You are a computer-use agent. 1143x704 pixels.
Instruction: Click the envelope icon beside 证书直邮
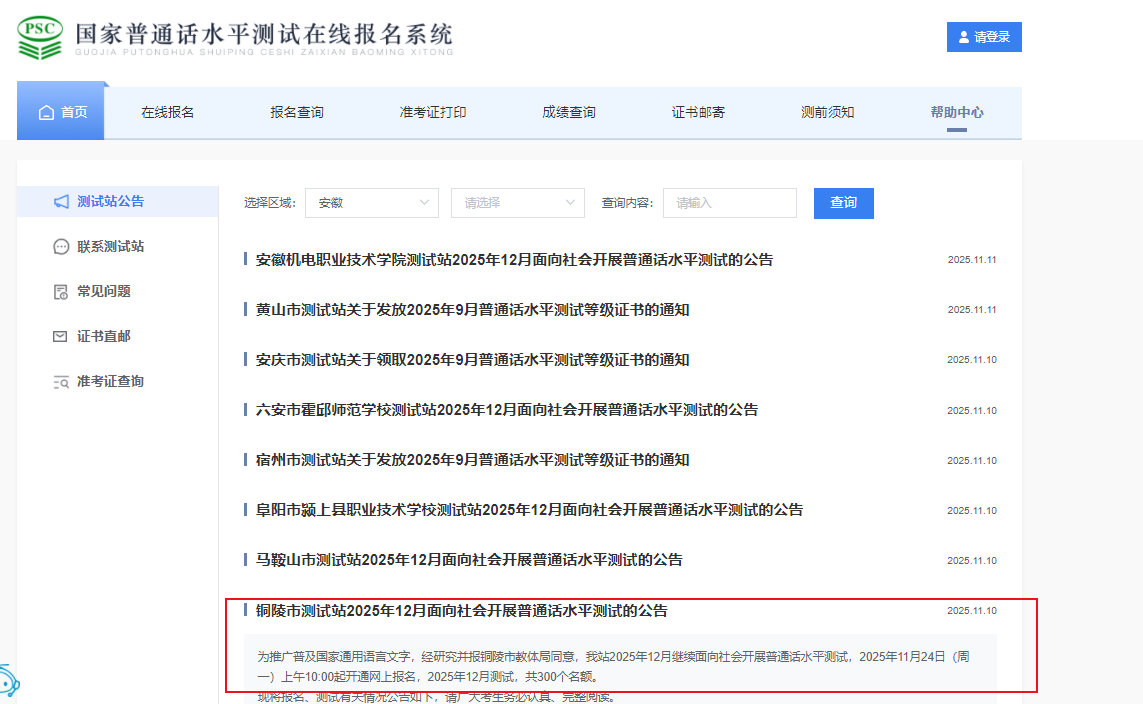61,337
